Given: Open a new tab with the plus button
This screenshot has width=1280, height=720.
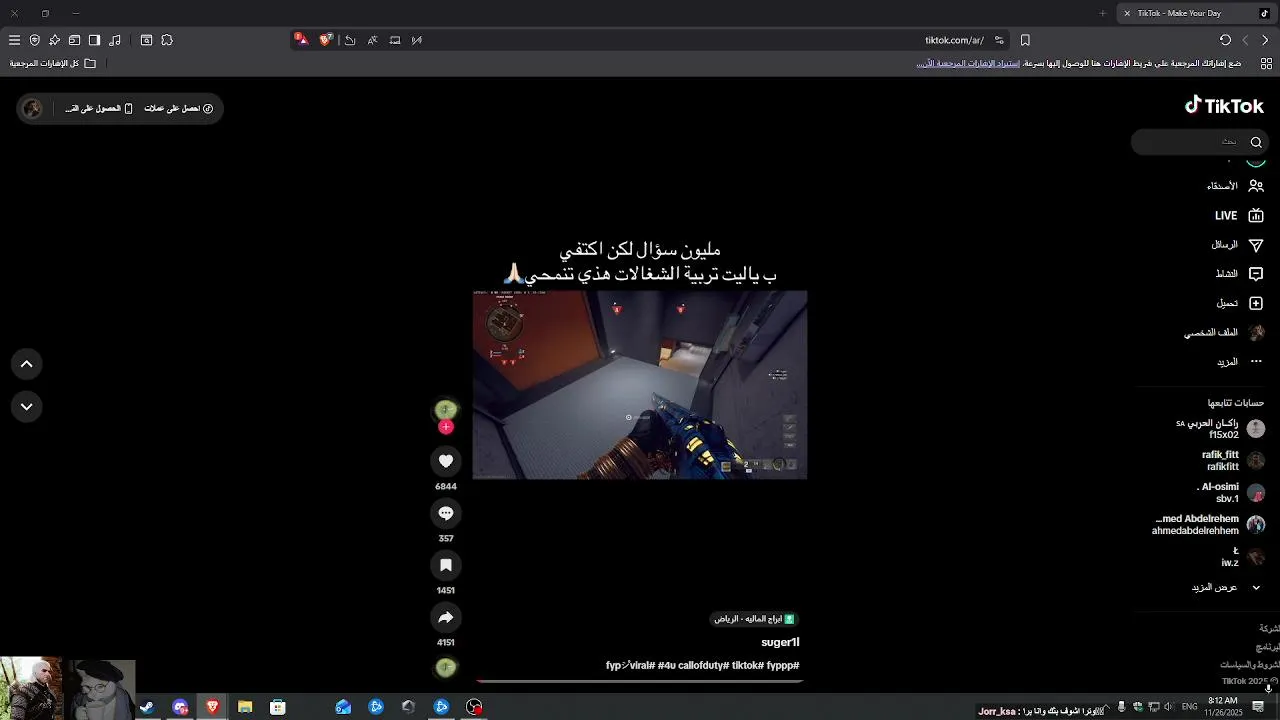Looking at the screenshot, I should point(1103,13).
